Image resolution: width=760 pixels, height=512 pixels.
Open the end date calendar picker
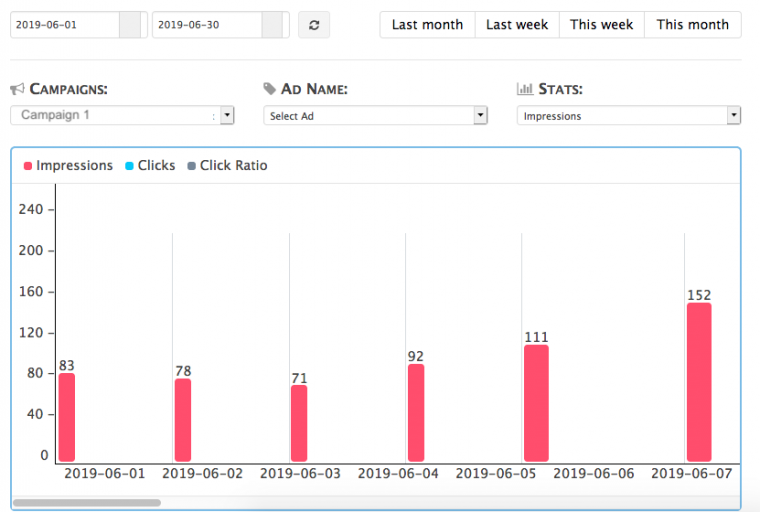click(272, 25)
